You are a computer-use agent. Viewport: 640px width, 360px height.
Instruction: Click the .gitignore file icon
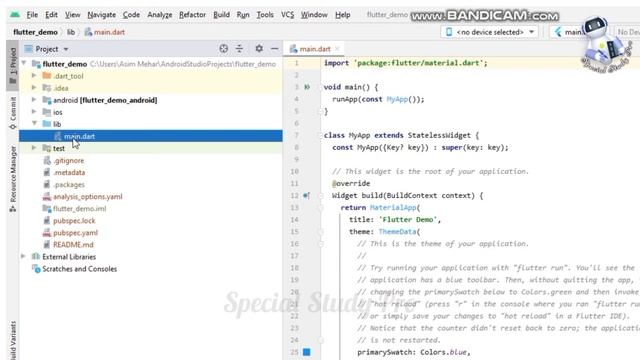47,160
